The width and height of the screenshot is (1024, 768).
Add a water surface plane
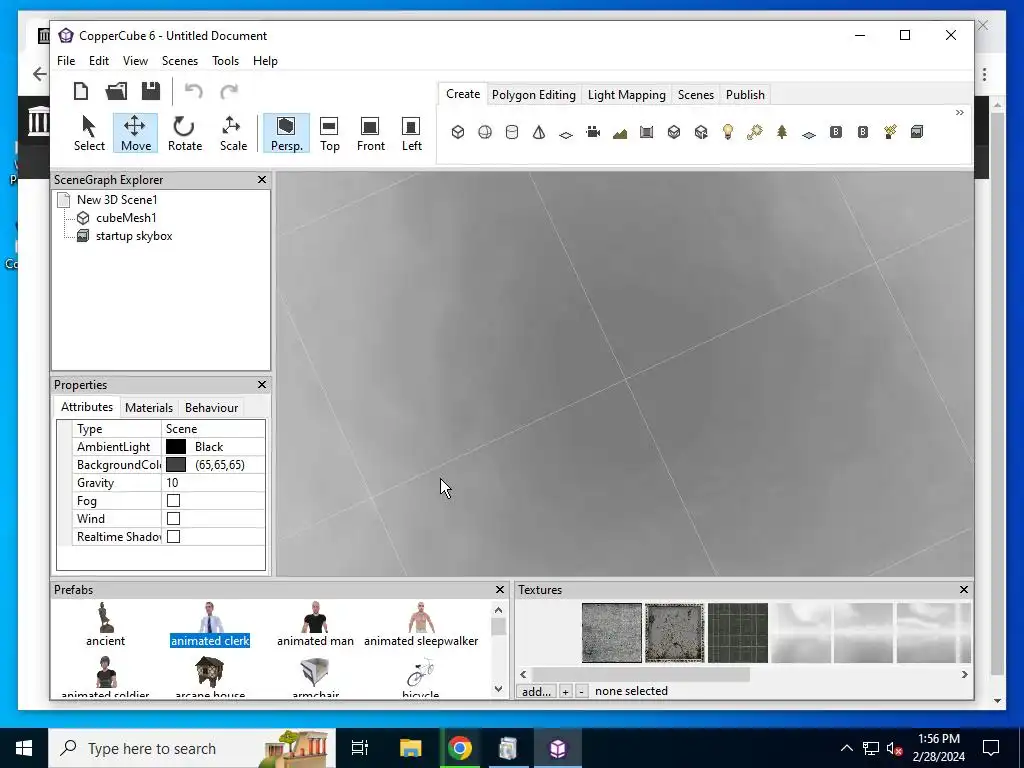(809, 135)
